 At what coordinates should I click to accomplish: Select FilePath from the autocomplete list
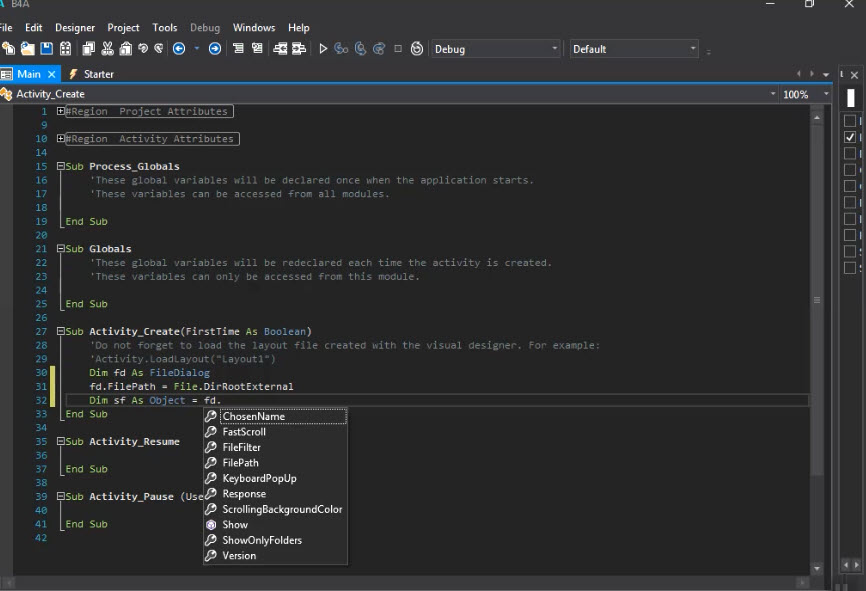coord(240,463)
